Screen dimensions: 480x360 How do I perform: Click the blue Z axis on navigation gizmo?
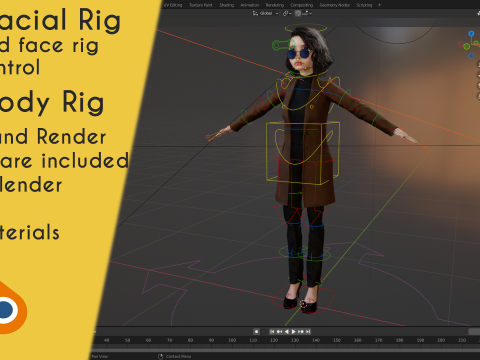click(471, 34)
